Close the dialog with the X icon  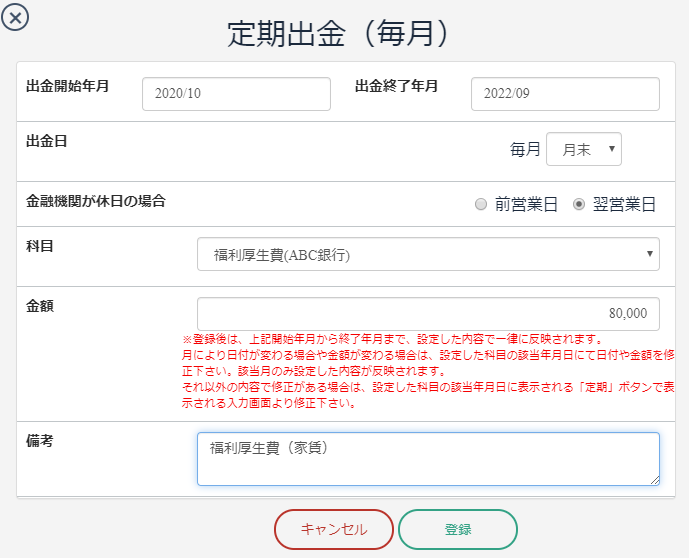pos(15,18)
